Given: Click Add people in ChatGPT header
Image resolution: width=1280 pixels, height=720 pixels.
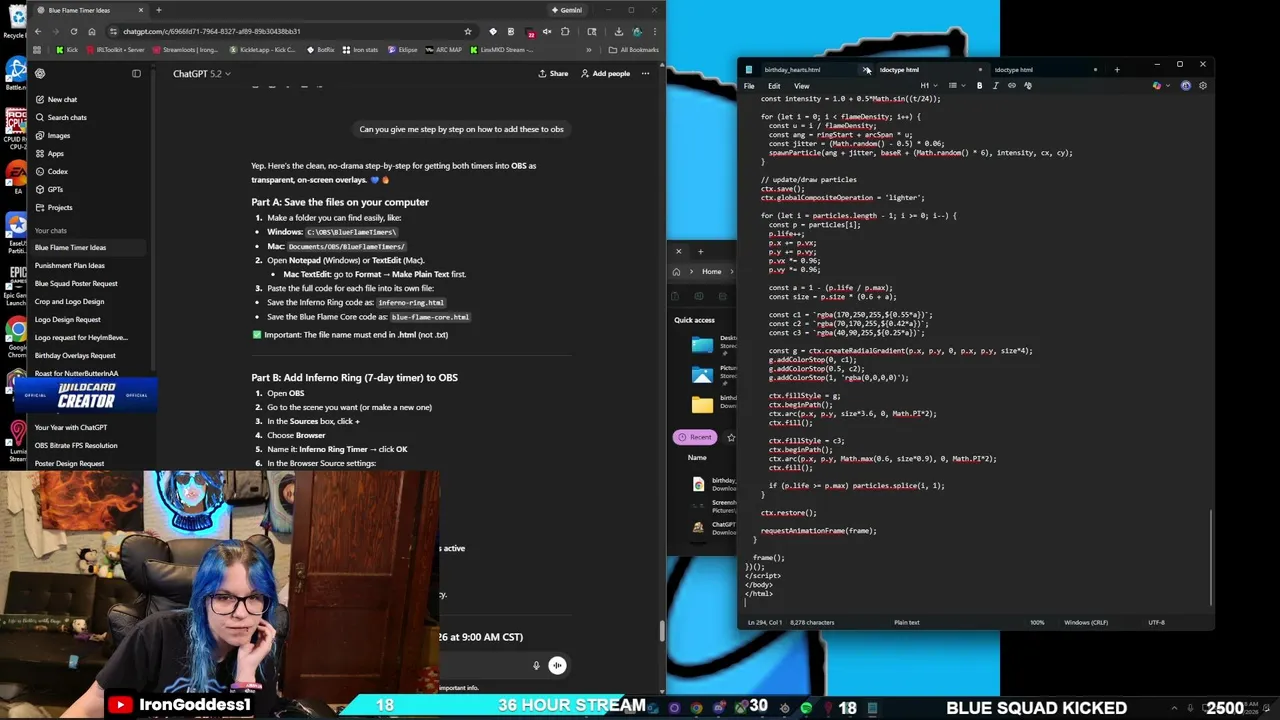Looking at the screenshot, I should [x=605, y=73].
